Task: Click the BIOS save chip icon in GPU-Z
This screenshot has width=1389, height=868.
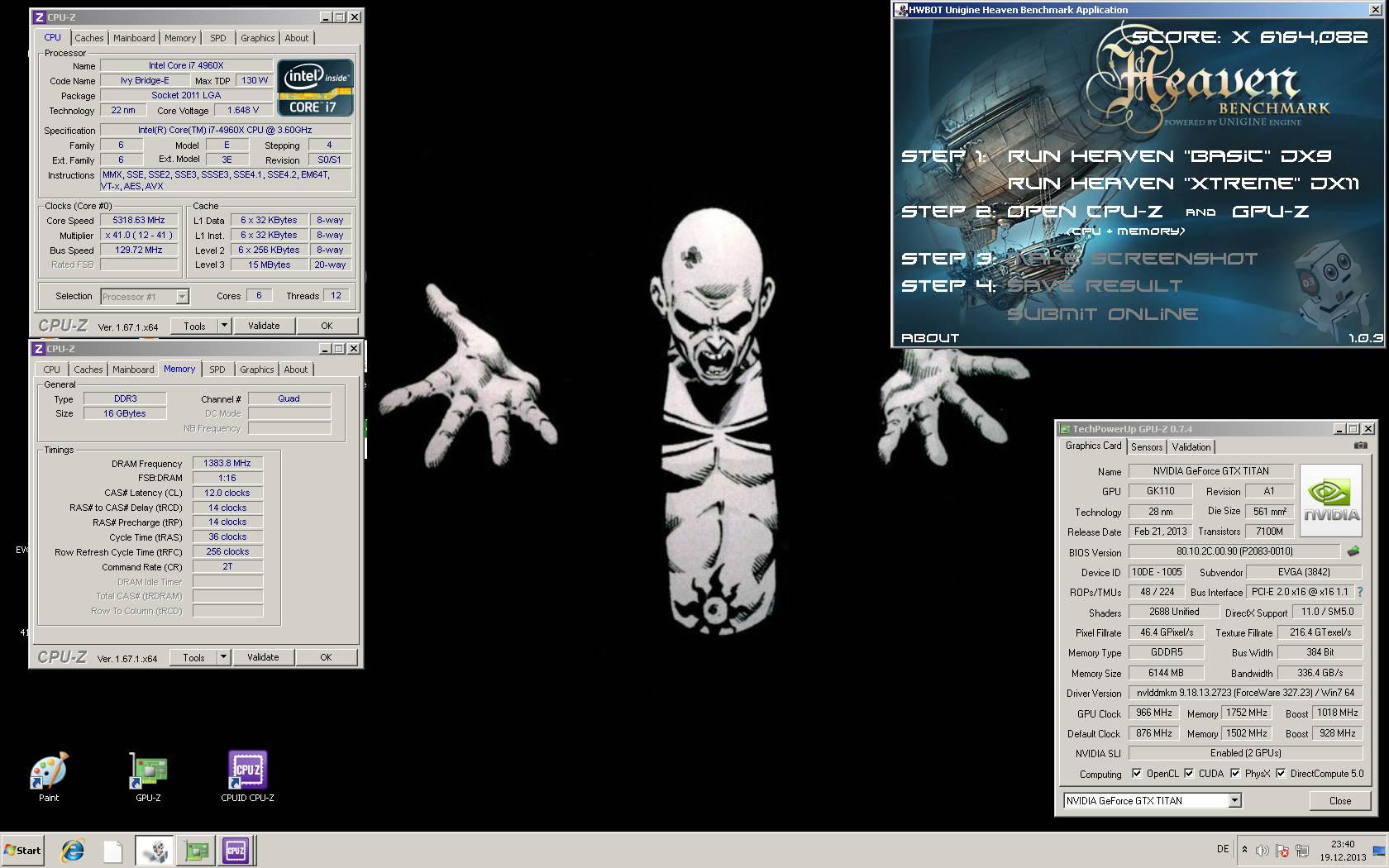Action: pos(1353,551)
